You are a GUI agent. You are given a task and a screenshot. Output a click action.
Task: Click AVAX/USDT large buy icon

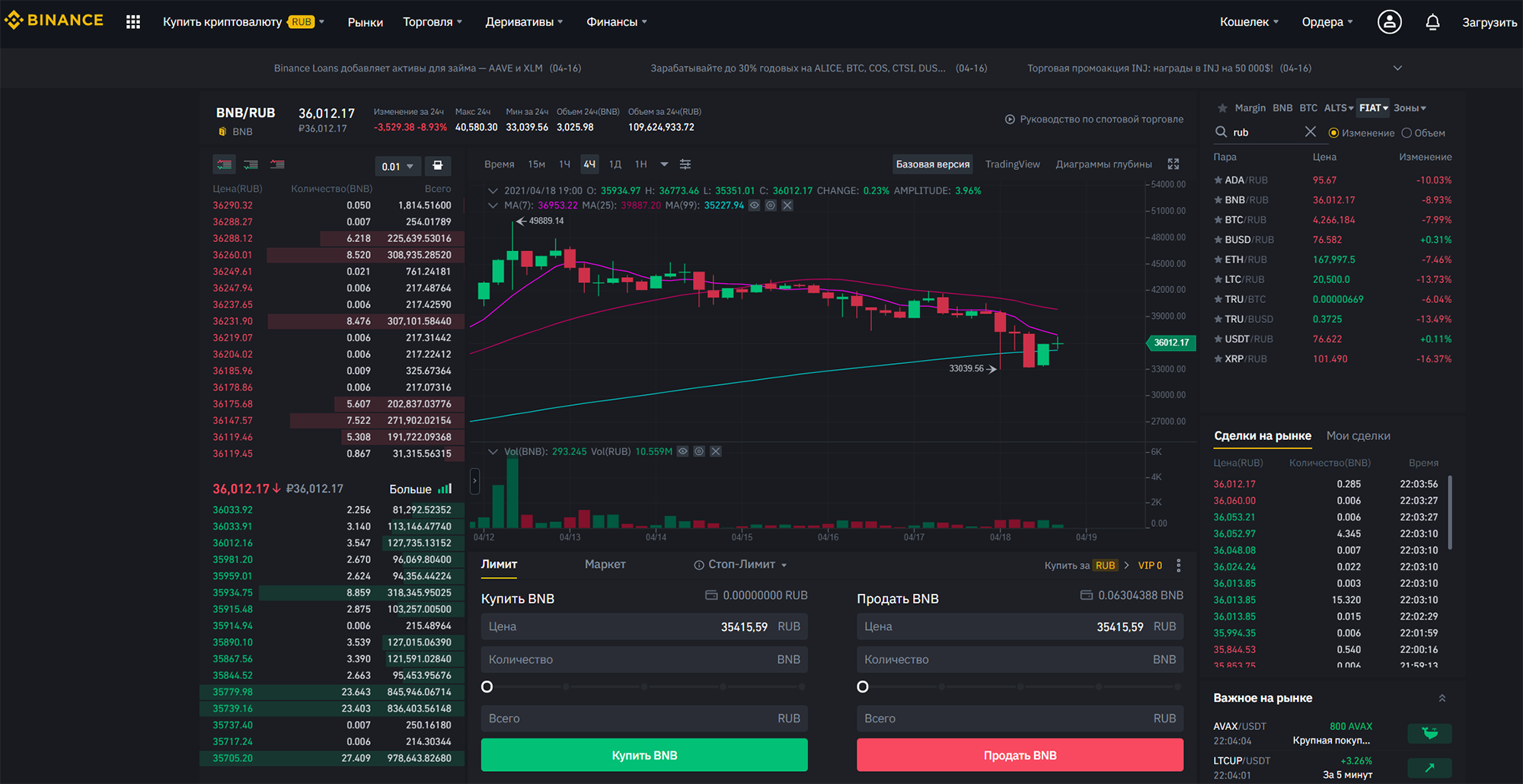[x=1429, y=734]
